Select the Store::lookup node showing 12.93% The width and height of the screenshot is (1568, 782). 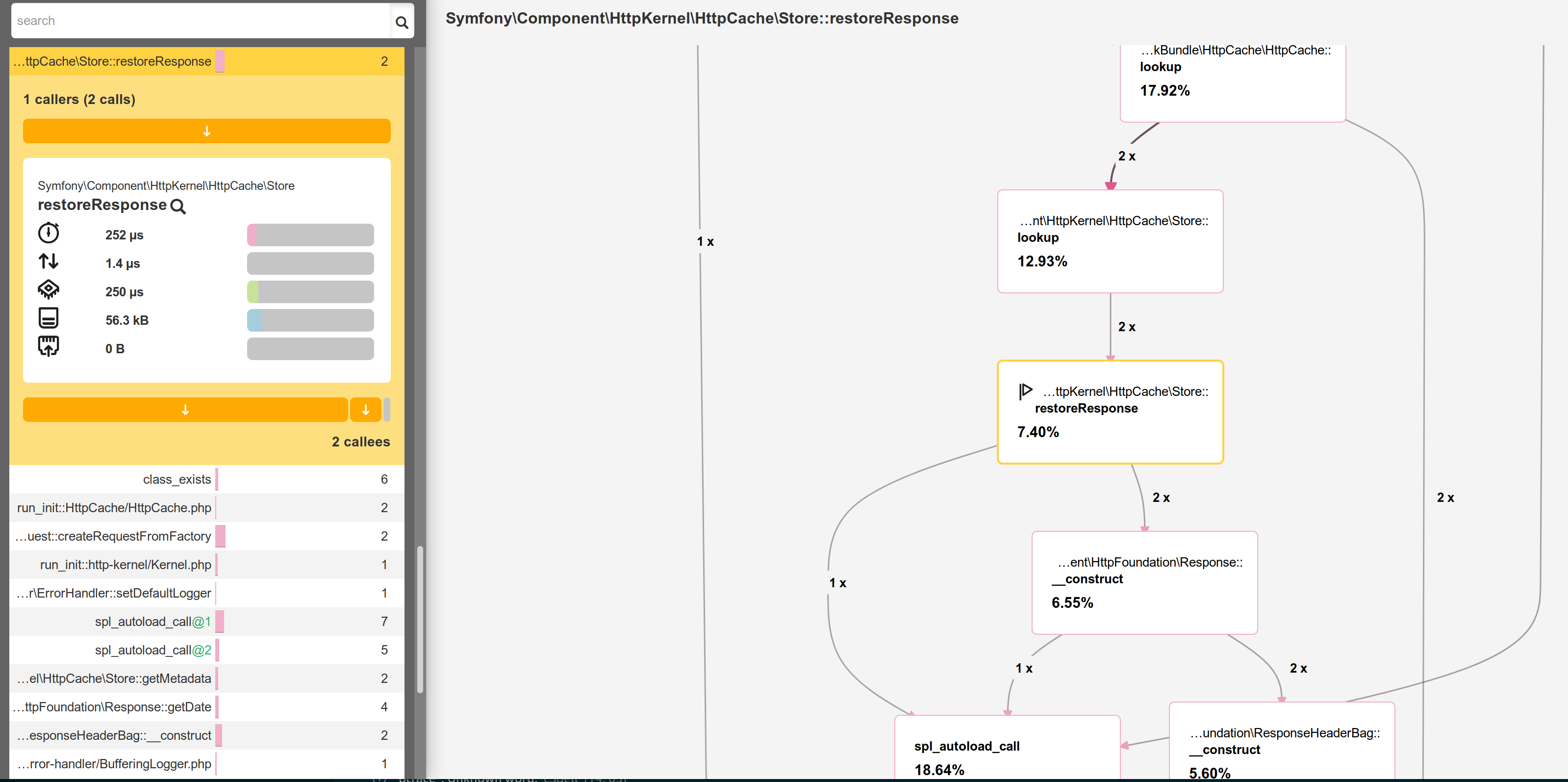(1110, 241)
